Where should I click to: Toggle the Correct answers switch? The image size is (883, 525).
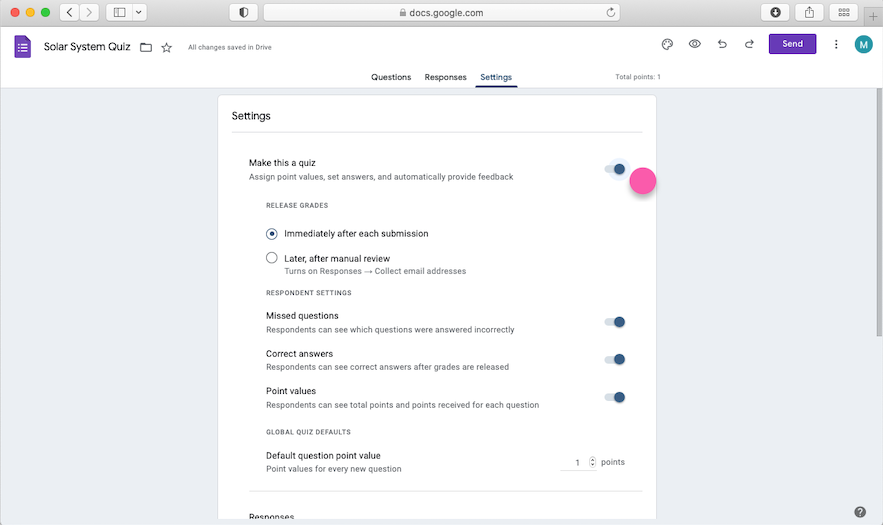pos(615,359)
